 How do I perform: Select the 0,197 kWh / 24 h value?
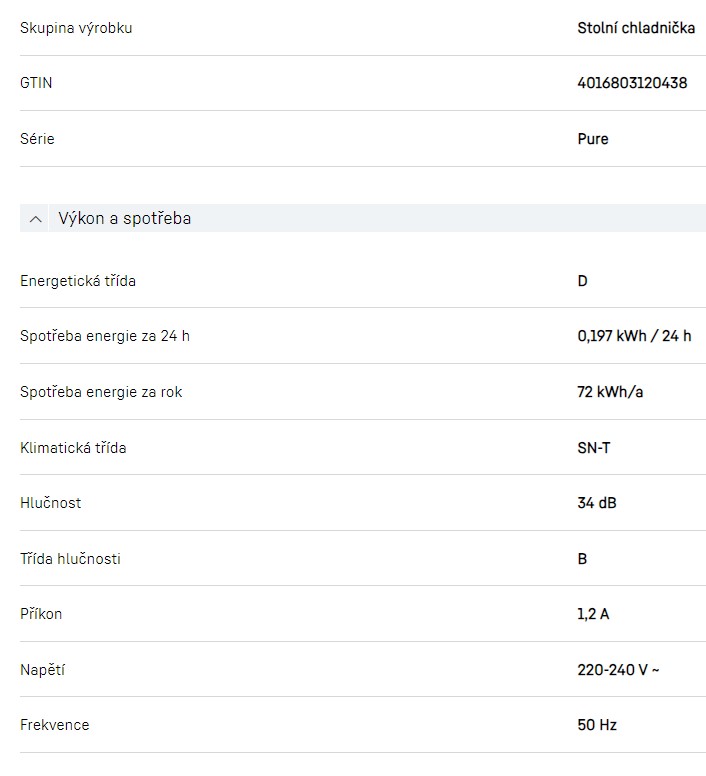[634, 336]
